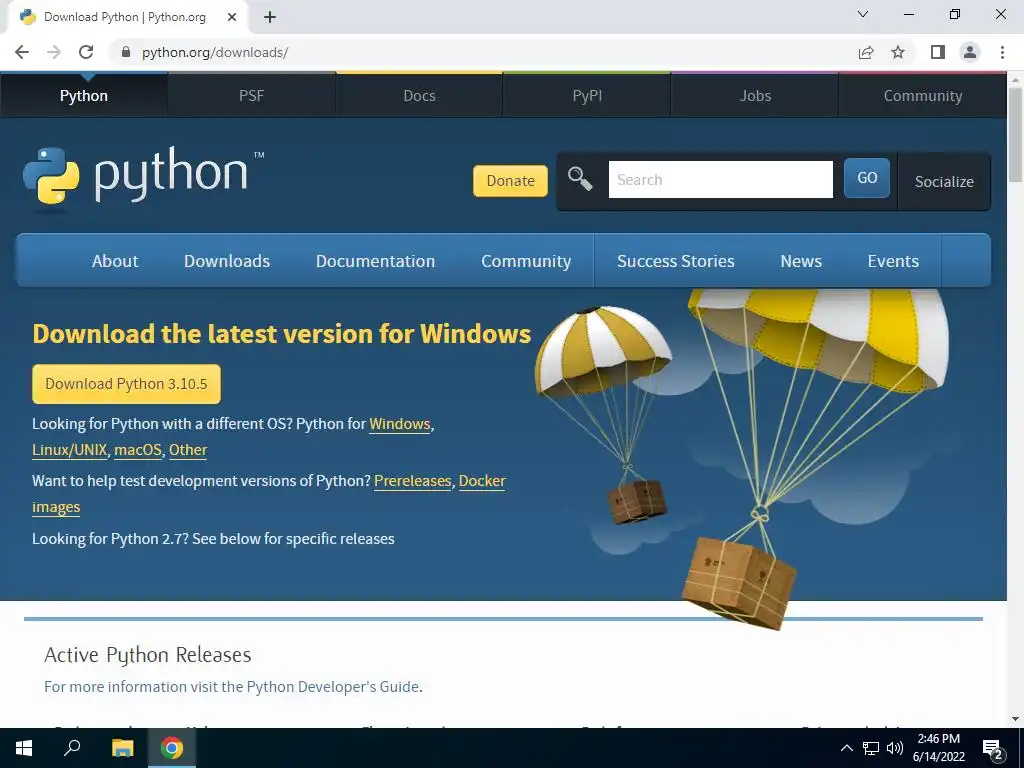Open the Success Stories menu
Image resolution: width=1024 pixels, height=768 pixels.
tap(676, 261)
